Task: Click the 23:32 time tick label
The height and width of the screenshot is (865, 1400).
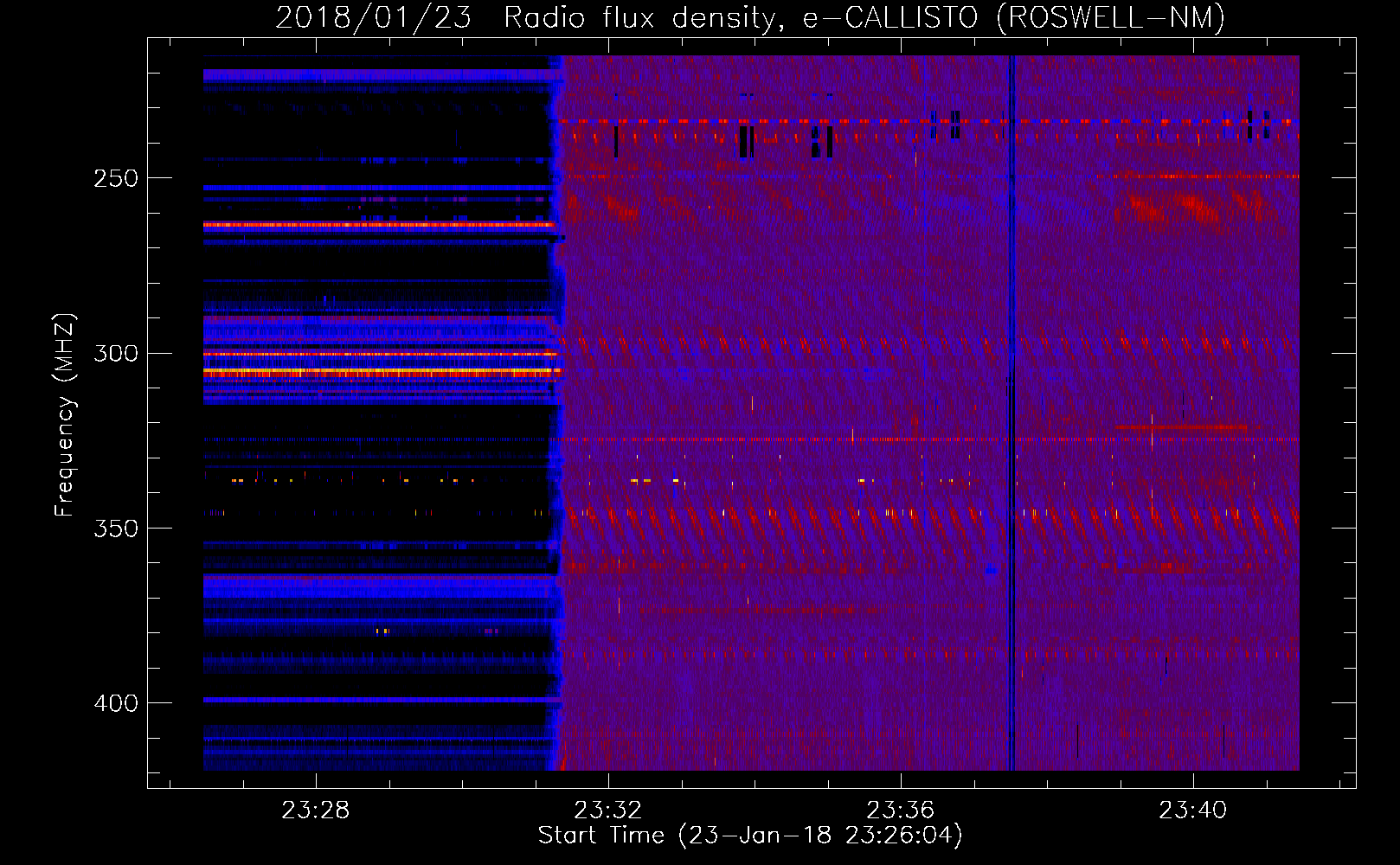Action: pyautogui.click(x=608, y=811)
